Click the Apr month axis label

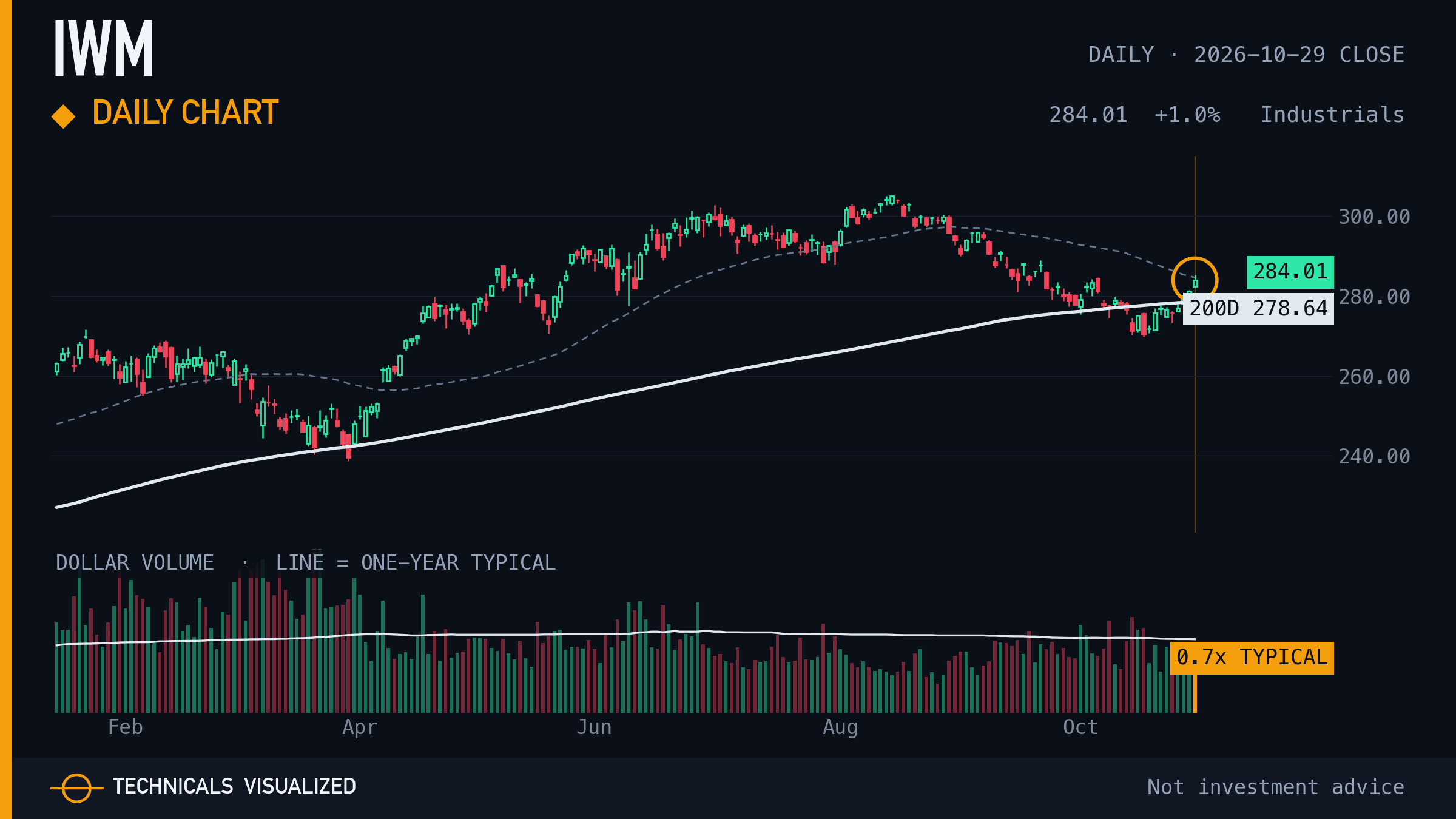pyautogui.click(x=360, y=727)
